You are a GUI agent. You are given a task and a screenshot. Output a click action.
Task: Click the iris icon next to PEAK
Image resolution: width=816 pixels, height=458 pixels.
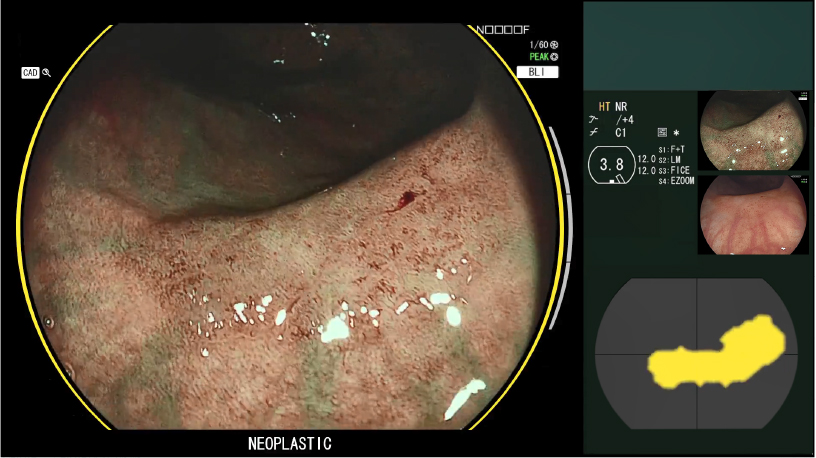(x=554, y=57)
